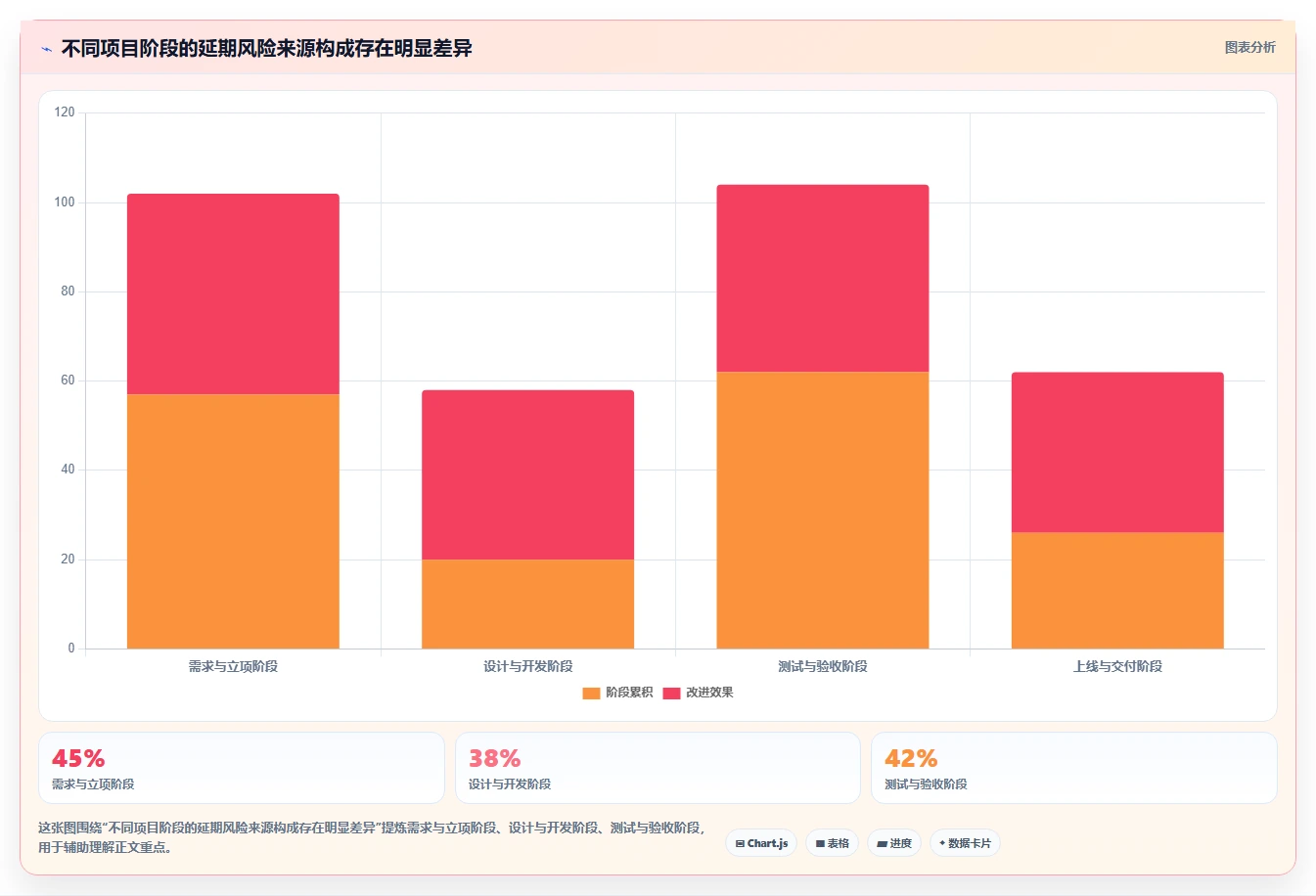Image resolution: width=1316 pixels, height=896 pixels.
Task: Select the 进度 tag chip
Action: click(894, 843)
